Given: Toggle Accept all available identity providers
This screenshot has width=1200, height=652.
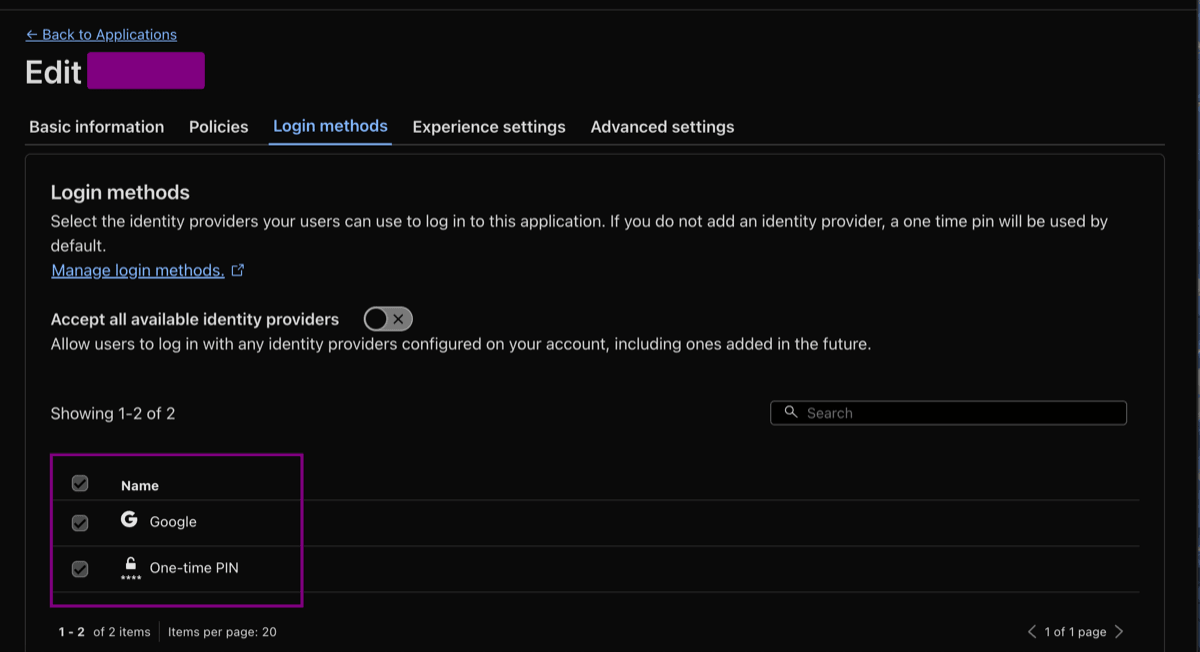Looking at the screenshot, I should 388,319.
